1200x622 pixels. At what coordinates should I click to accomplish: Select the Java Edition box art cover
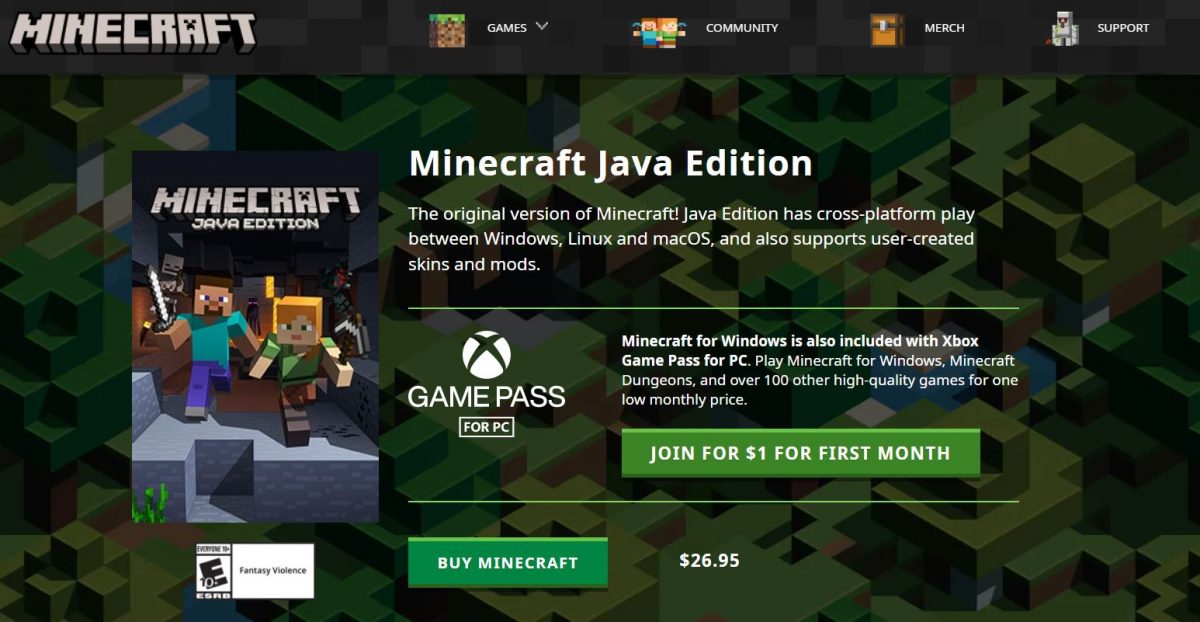(x=255, y=337)
